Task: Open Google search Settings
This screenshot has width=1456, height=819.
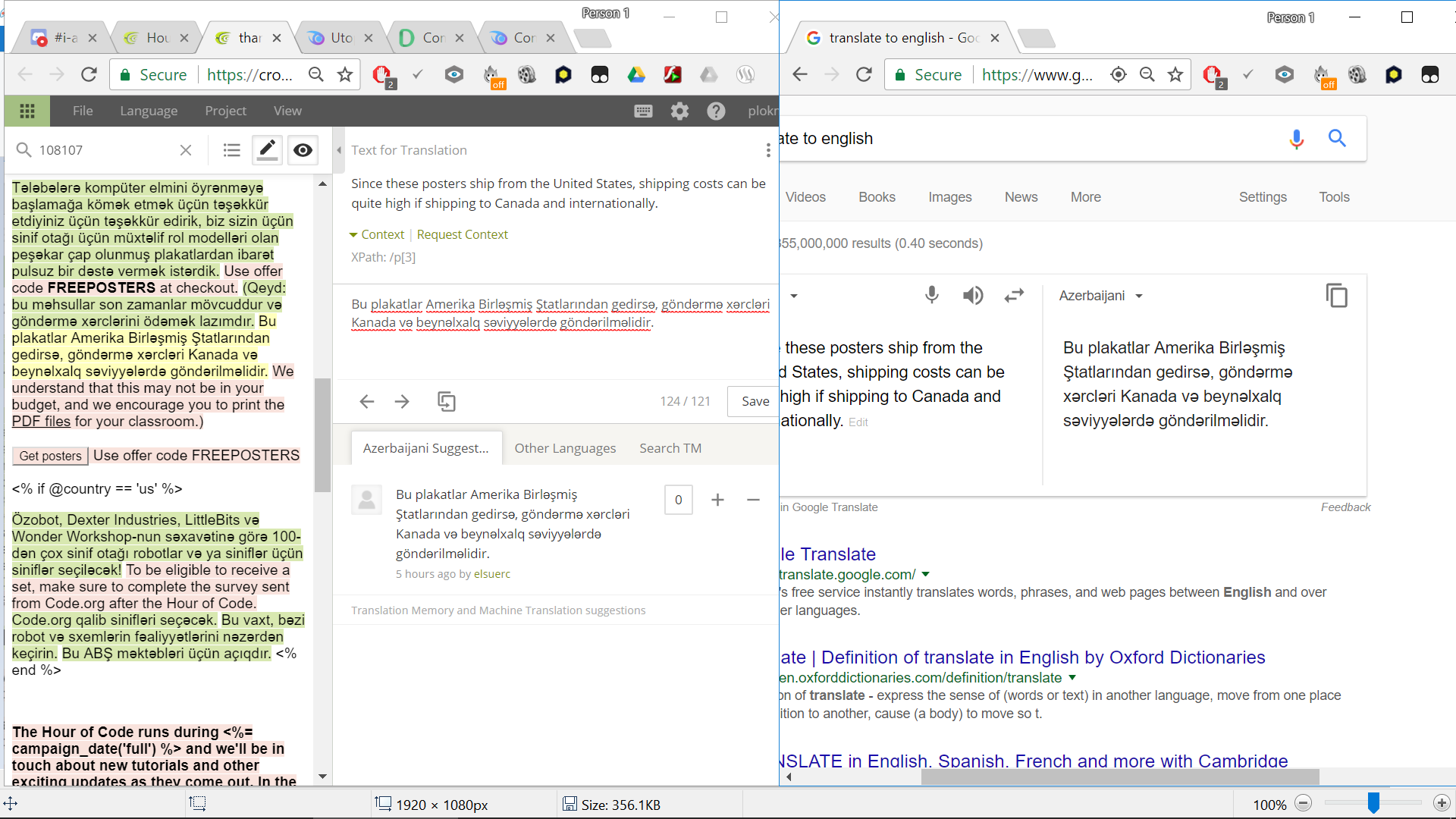Action: pos(1263,197)
